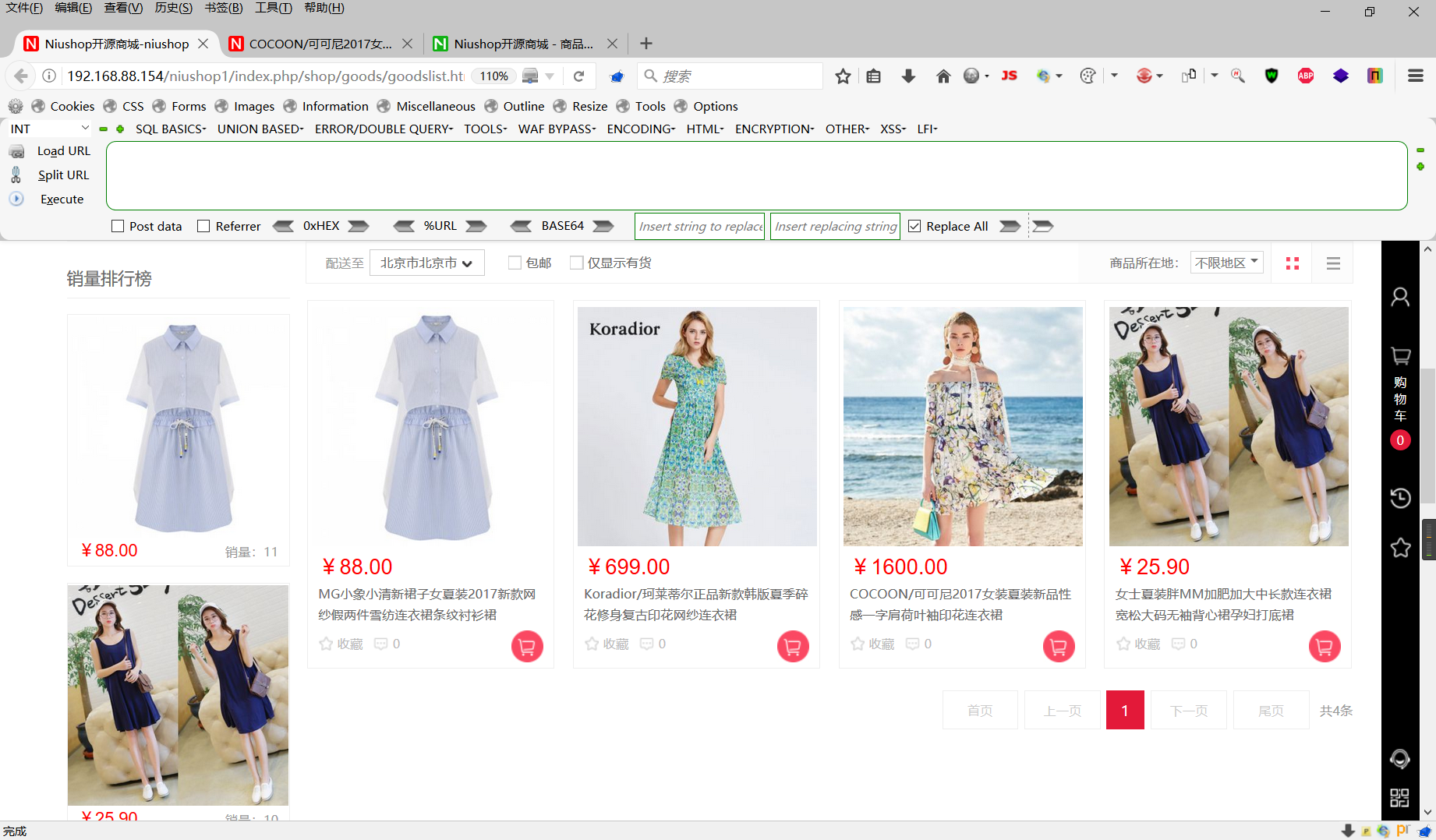Expand the SQL BASICS menu in HackBar
The width and height of the screenshot is (1436, 840).
pos(170,129)
